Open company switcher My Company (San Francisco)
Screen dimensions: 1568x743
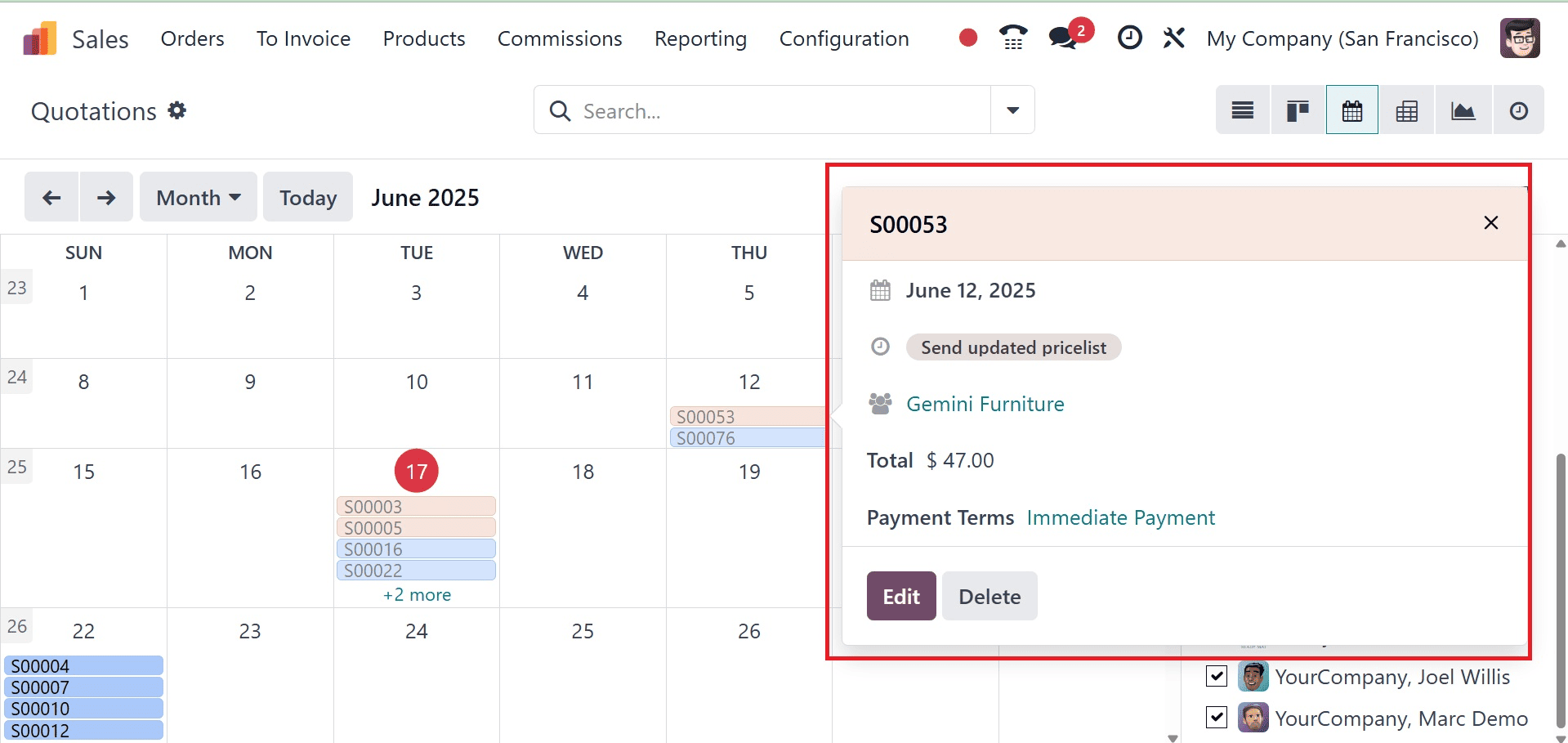click(1342, 38)
